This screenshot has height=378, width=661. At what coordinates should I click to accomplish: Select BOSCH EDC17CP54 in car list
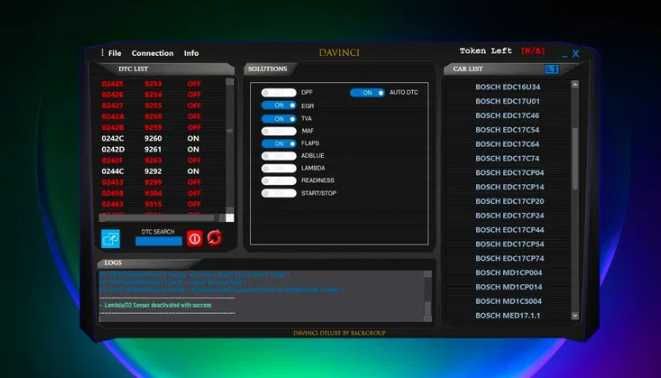pos(510,244)
